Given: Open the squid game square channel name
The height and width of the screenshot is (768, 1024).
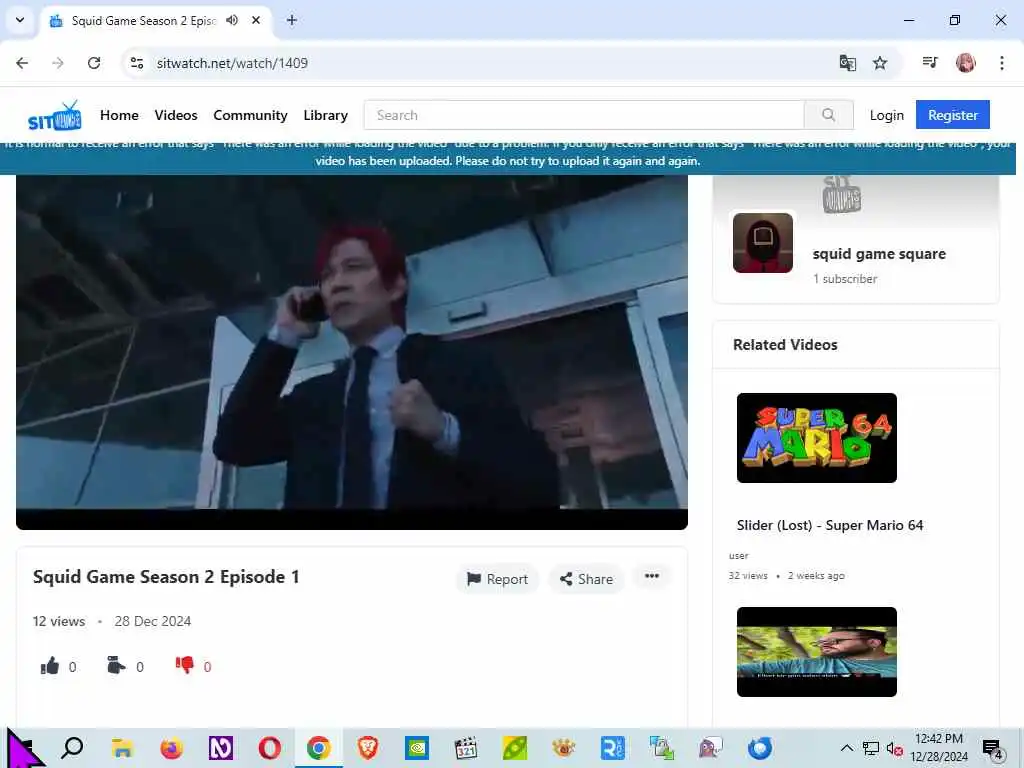Looking at the screenshot, I should coord(879,254).
